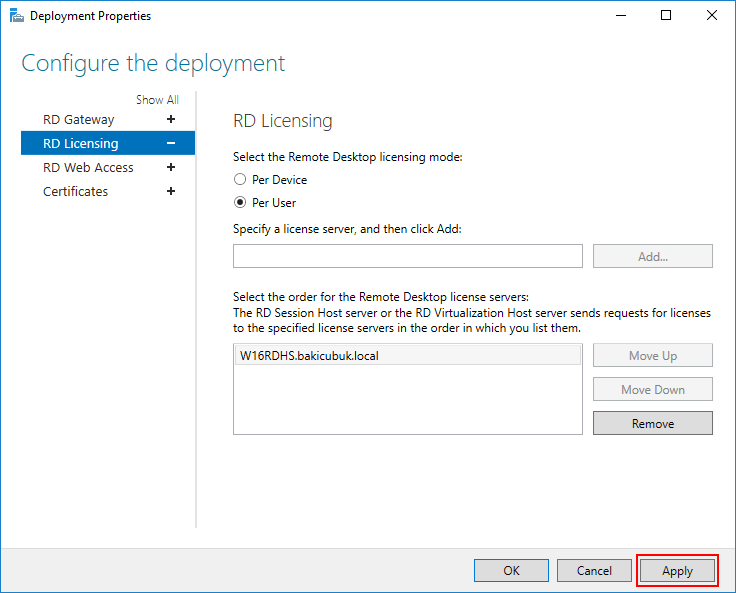
Task: Minimize the Deployment Properties window
Action: tap(621, 15)
